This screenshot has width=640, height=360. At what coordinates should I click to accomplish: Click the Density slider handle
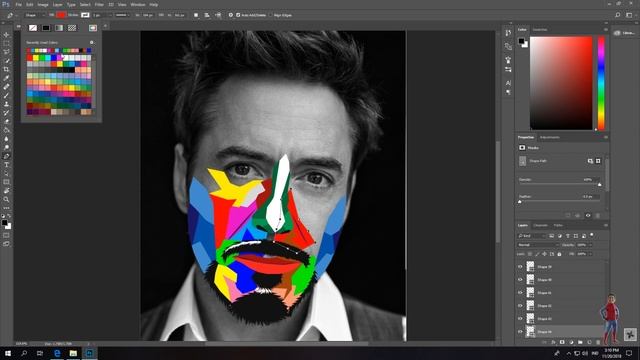(x=600, y=184)
